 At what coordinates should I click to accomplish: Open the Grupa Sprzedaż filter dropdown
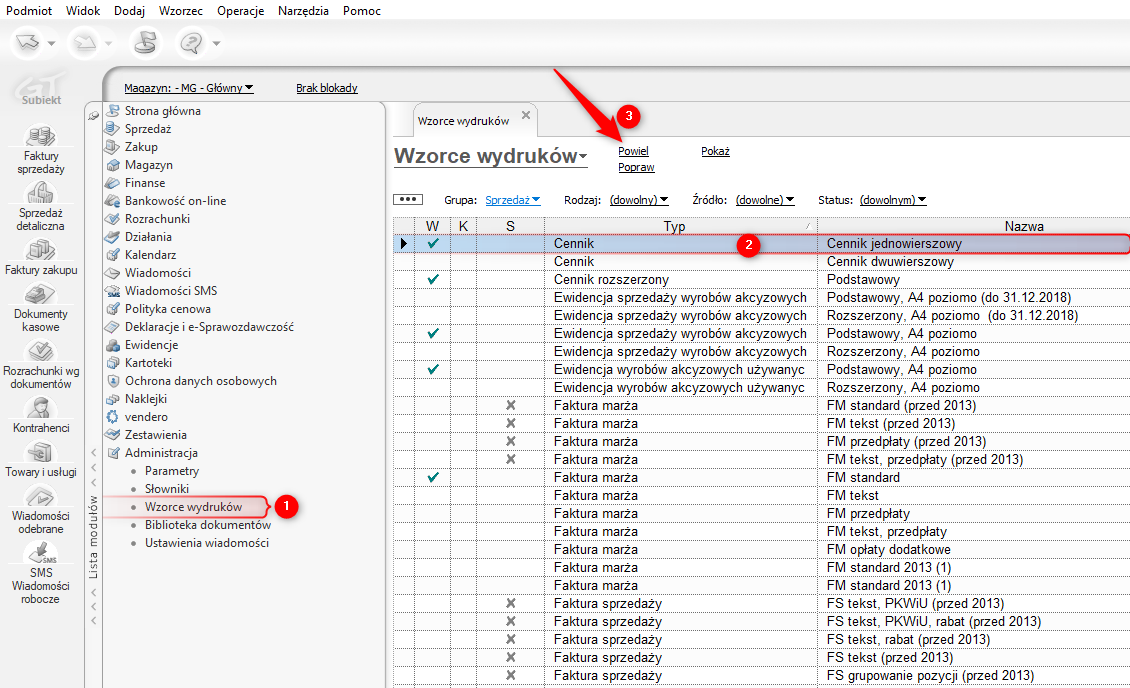[512, 200]
